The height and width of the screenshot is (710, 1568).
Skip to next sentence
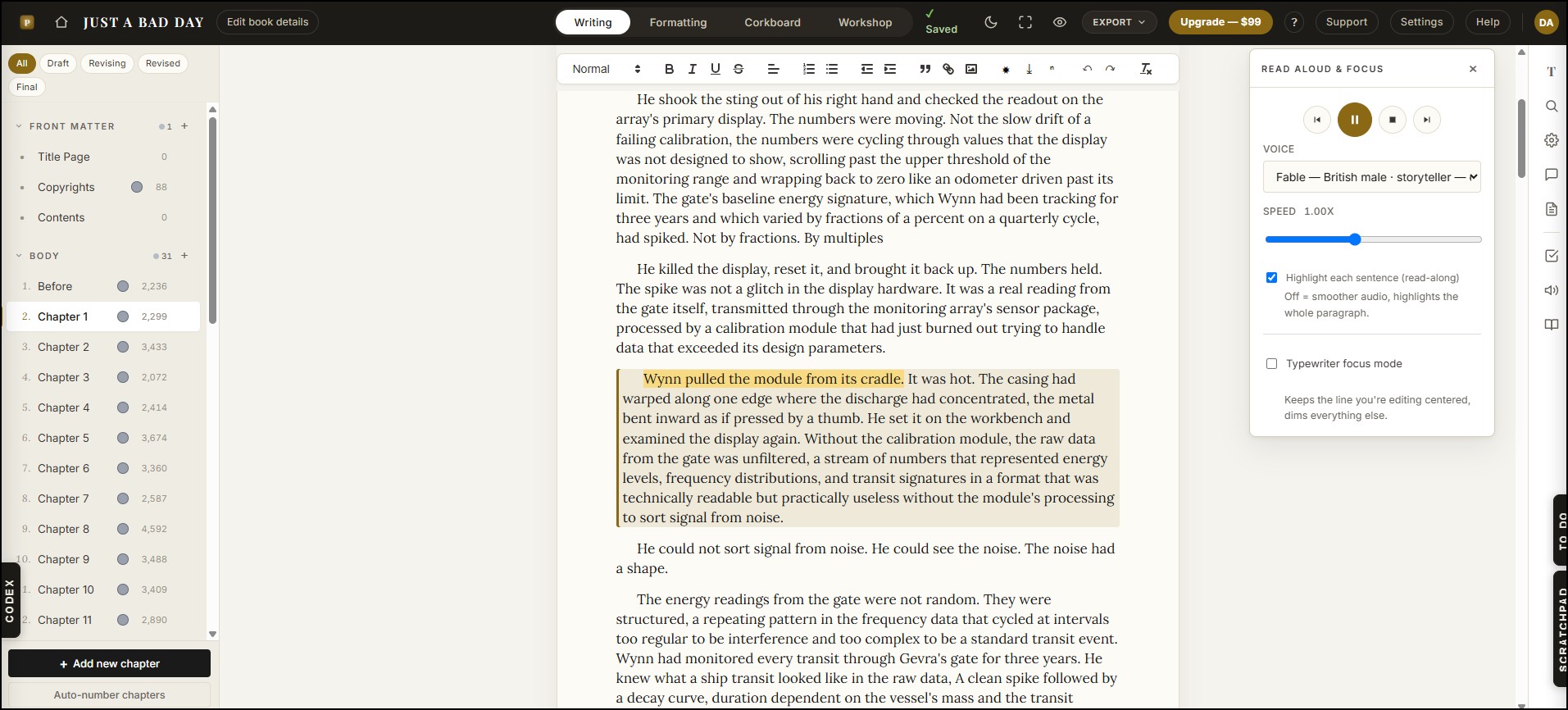point(1426,120)
